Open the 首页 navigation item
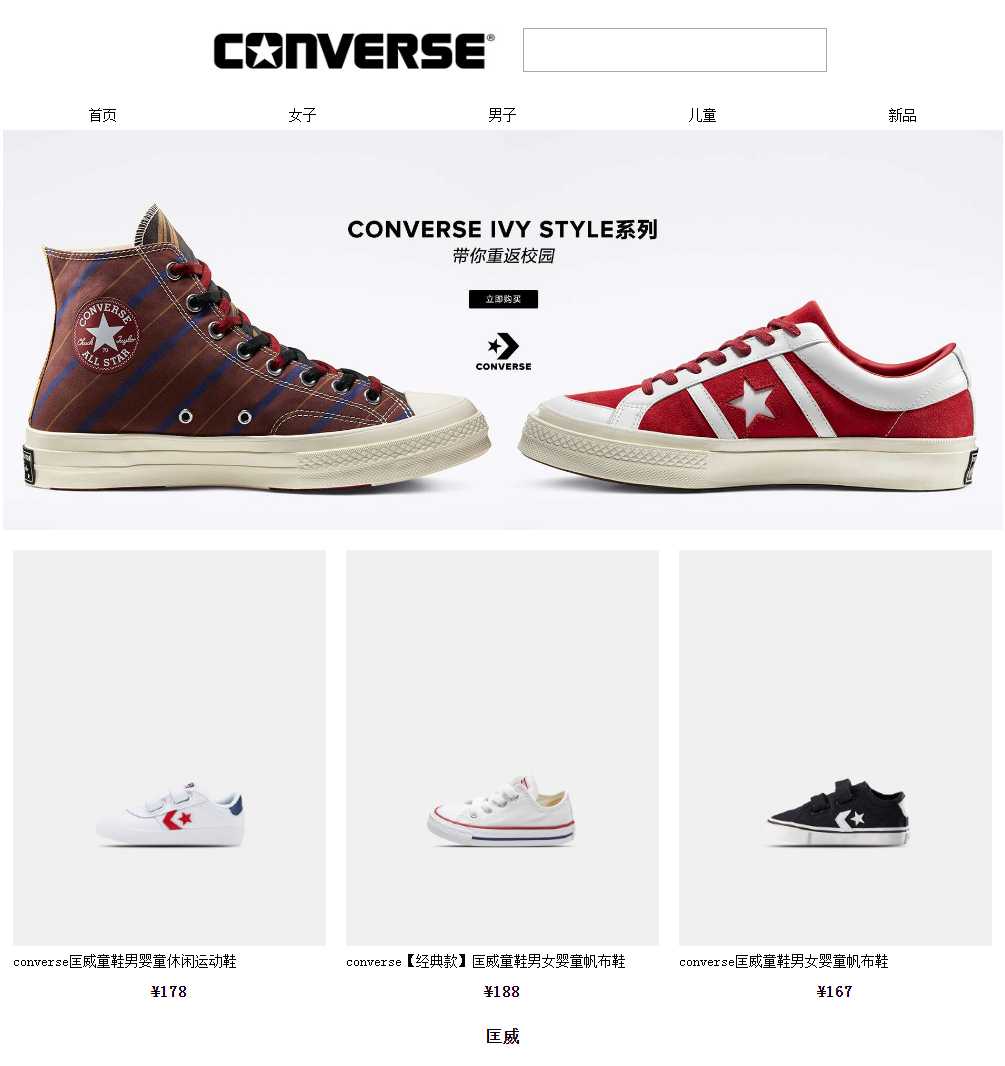The width and height of the screenshot is (1005, 1066). pos(103,115)
